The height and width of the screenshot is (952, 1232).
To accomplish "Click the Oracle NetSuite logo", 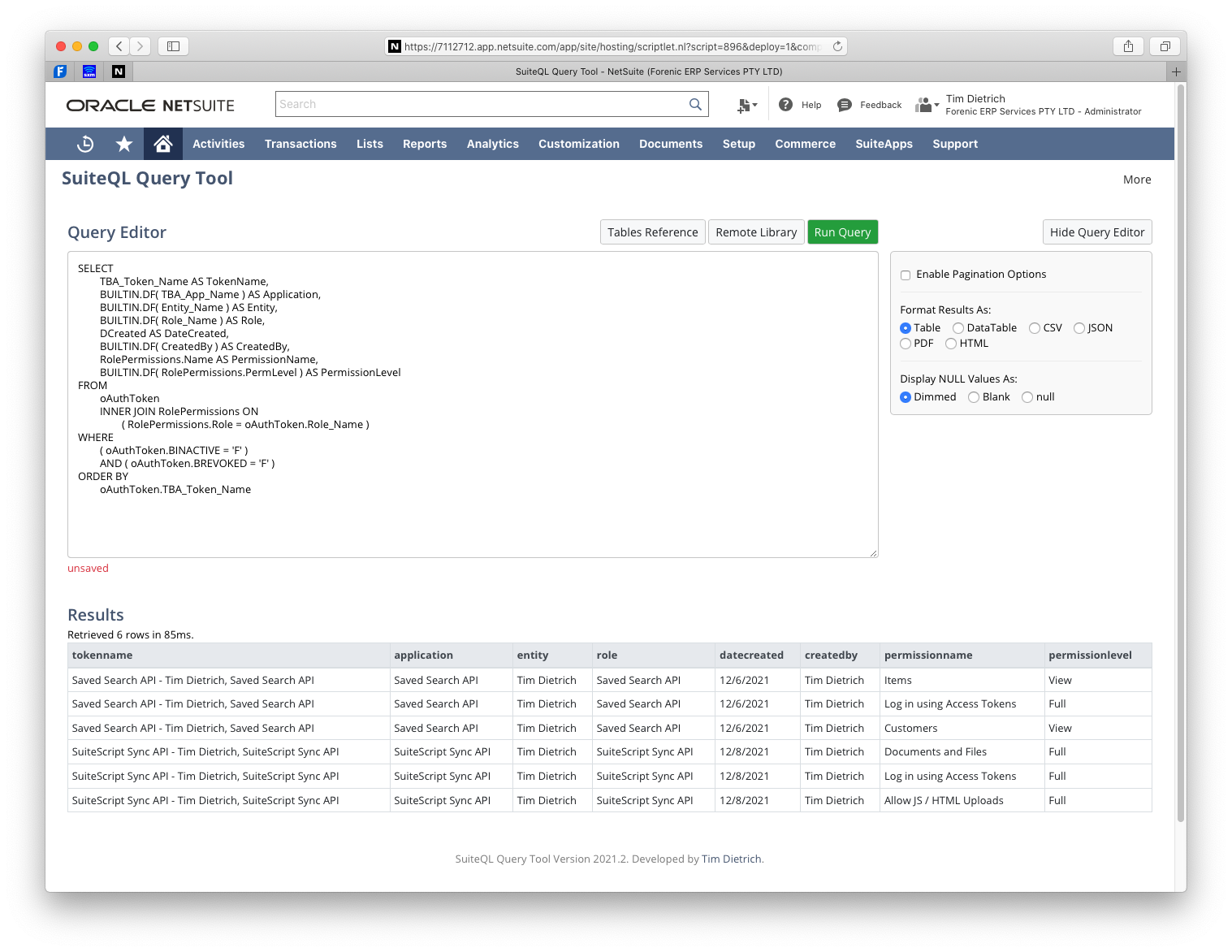I will (150, 106).
